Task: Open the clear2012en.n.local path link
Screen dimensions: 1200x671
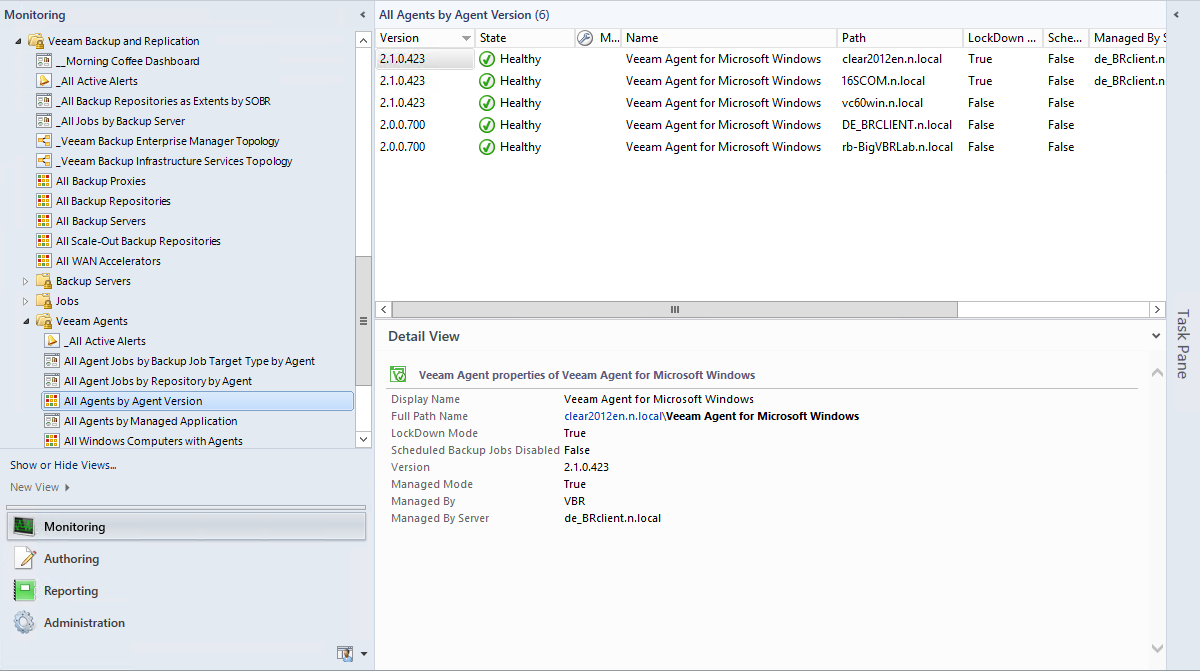Action: (x=613, y=416)
